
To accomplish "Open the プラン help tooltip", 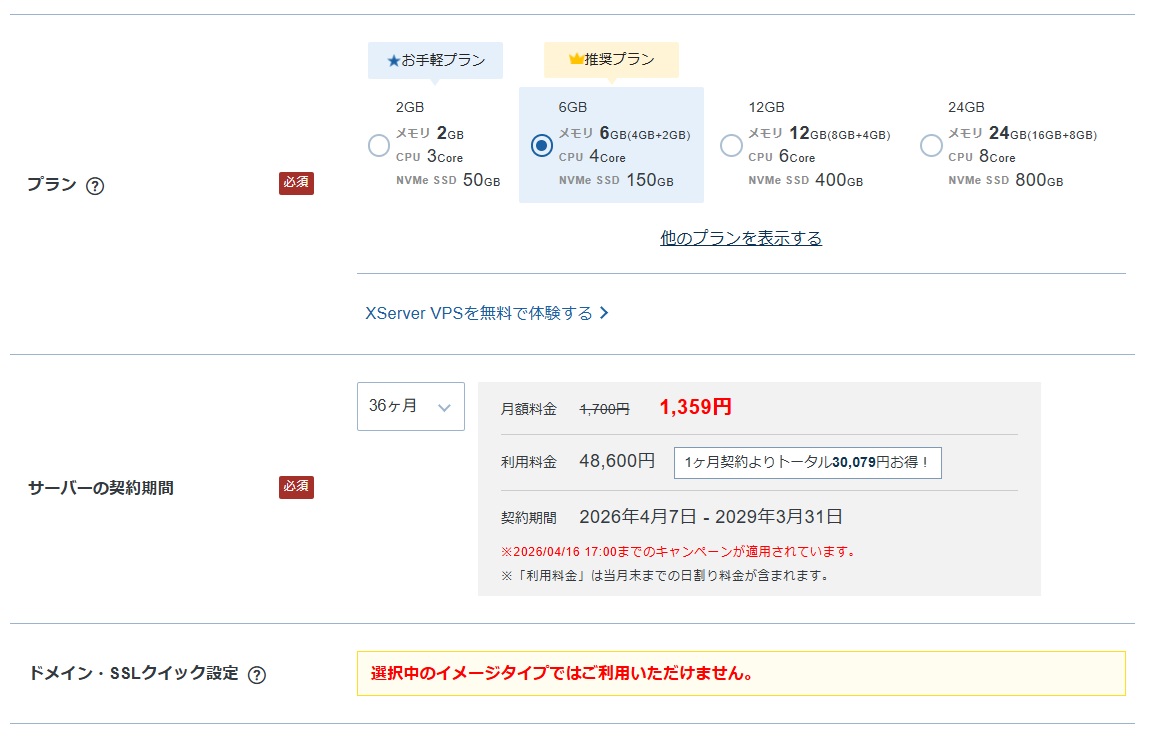I will click(95, 185).
